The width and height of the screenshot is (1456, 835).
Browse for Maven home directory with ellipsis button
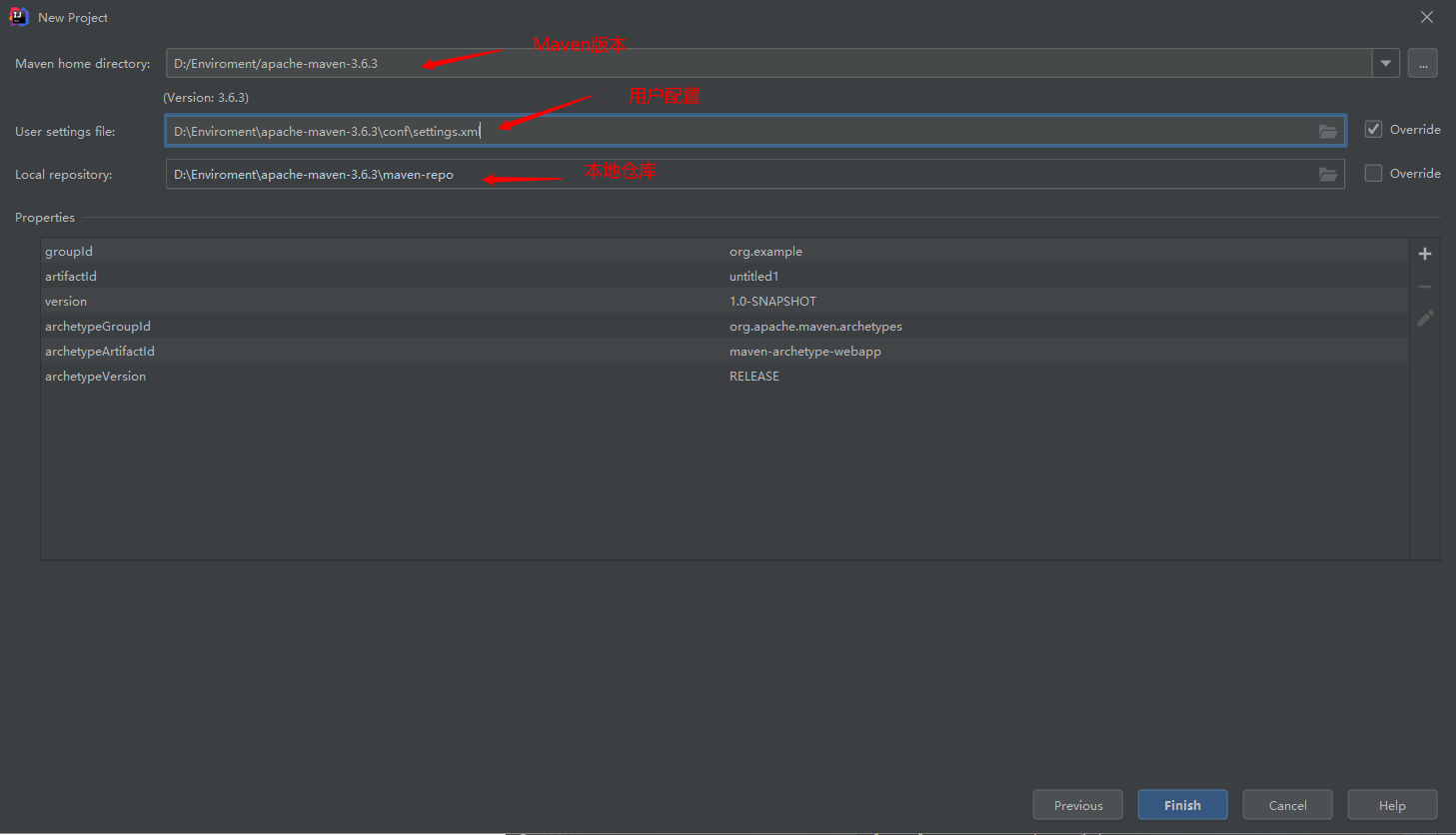pos(1423,63)
